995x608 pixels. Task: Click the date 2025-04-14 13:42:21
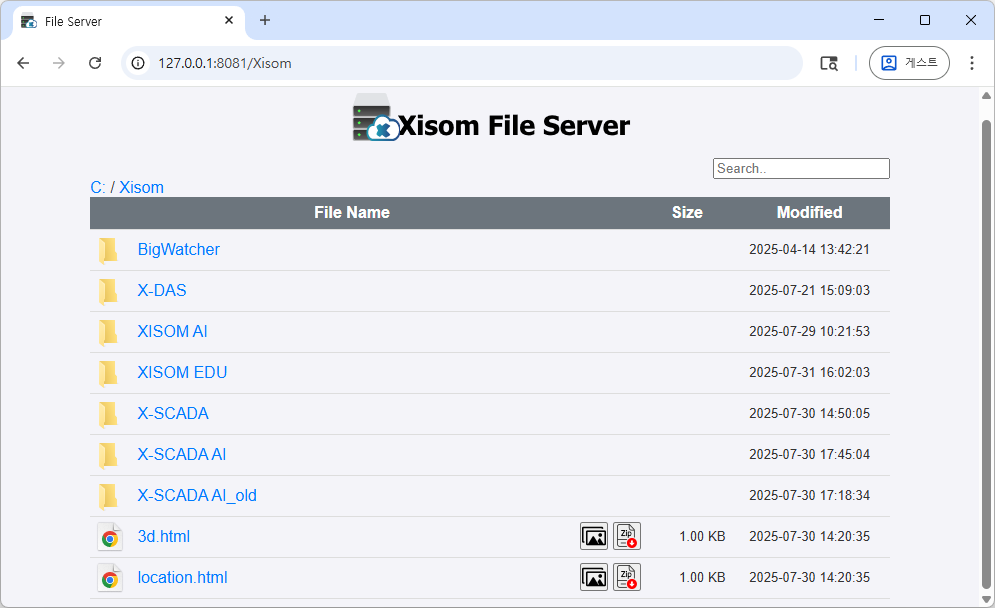pos(809,249)
